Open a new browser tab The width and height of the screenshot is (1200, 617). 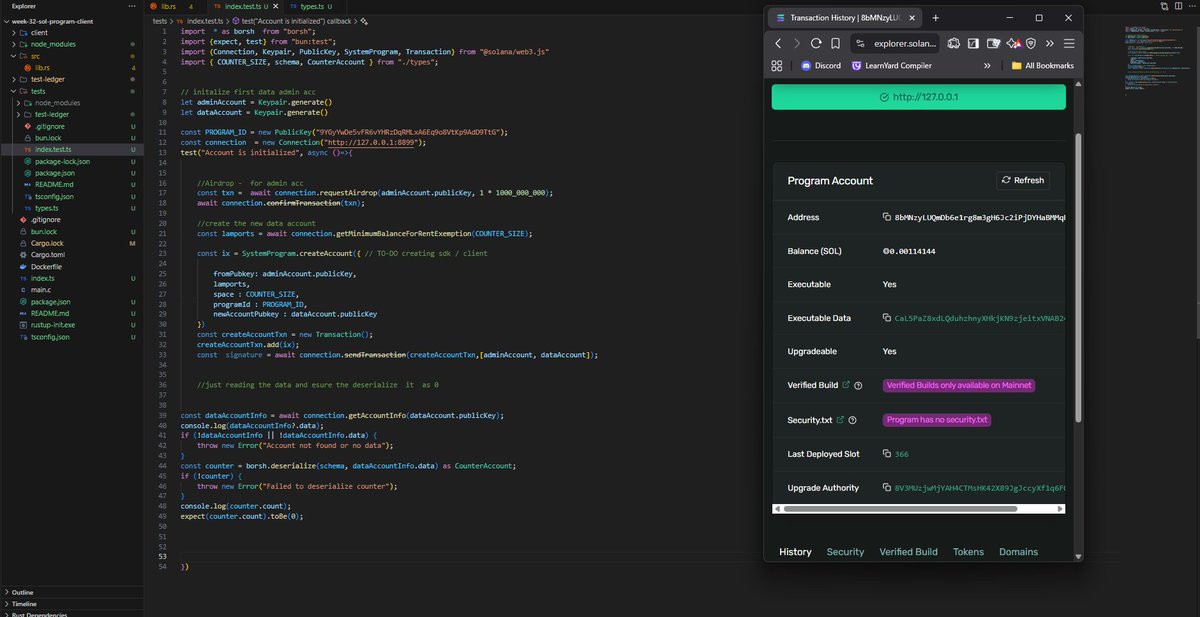[936, 18]
